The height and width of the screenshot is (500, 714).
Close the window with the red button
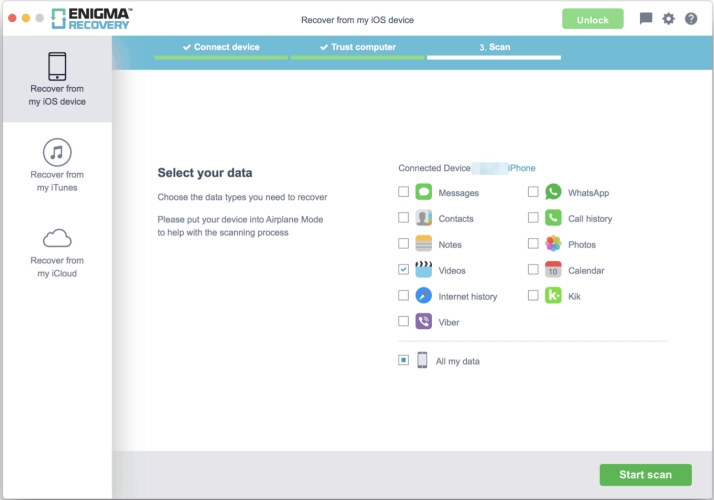click(12, 18)
